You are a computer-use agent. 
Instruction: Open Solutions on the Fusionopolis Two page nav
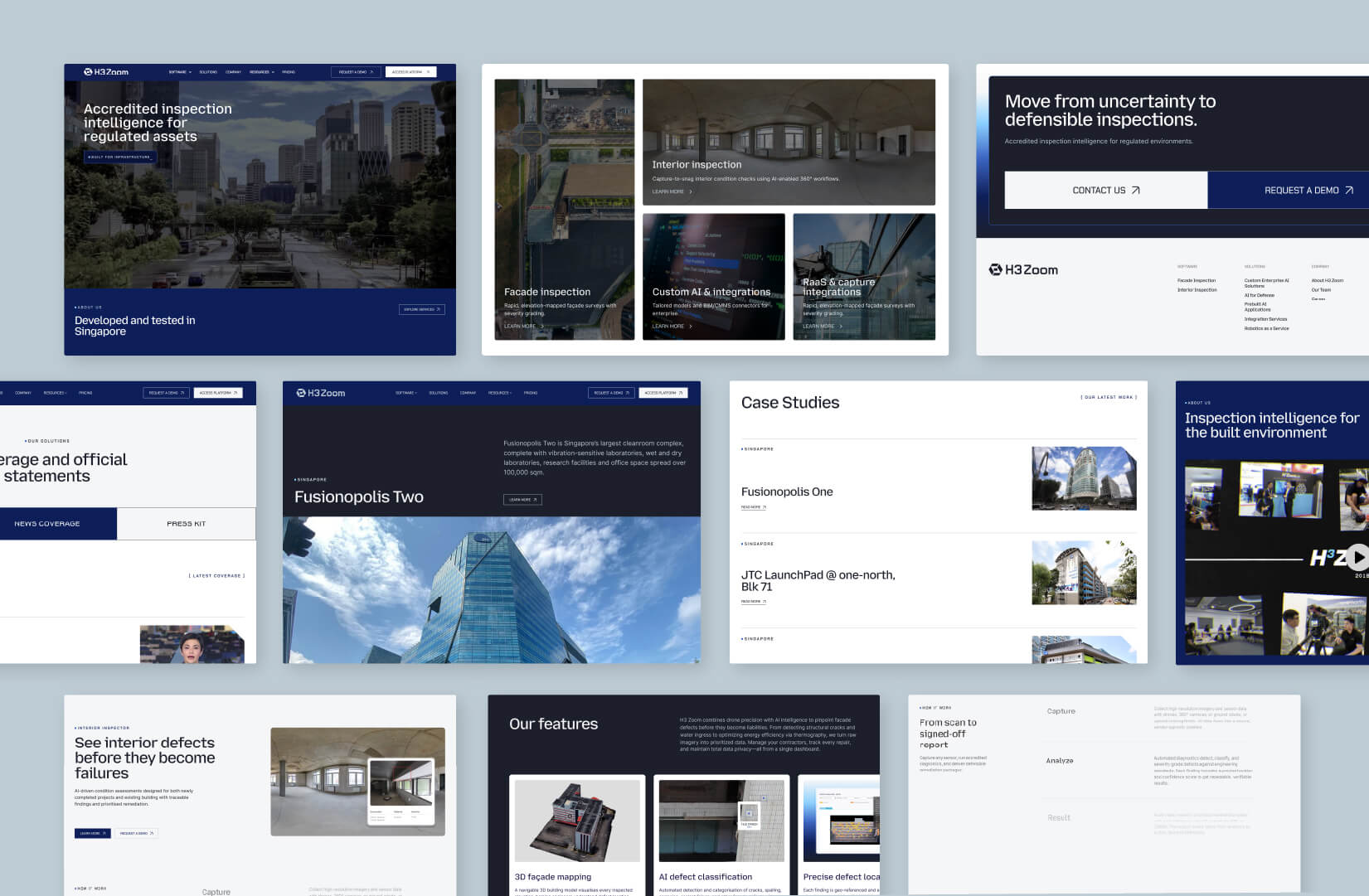tap(439, 393)
